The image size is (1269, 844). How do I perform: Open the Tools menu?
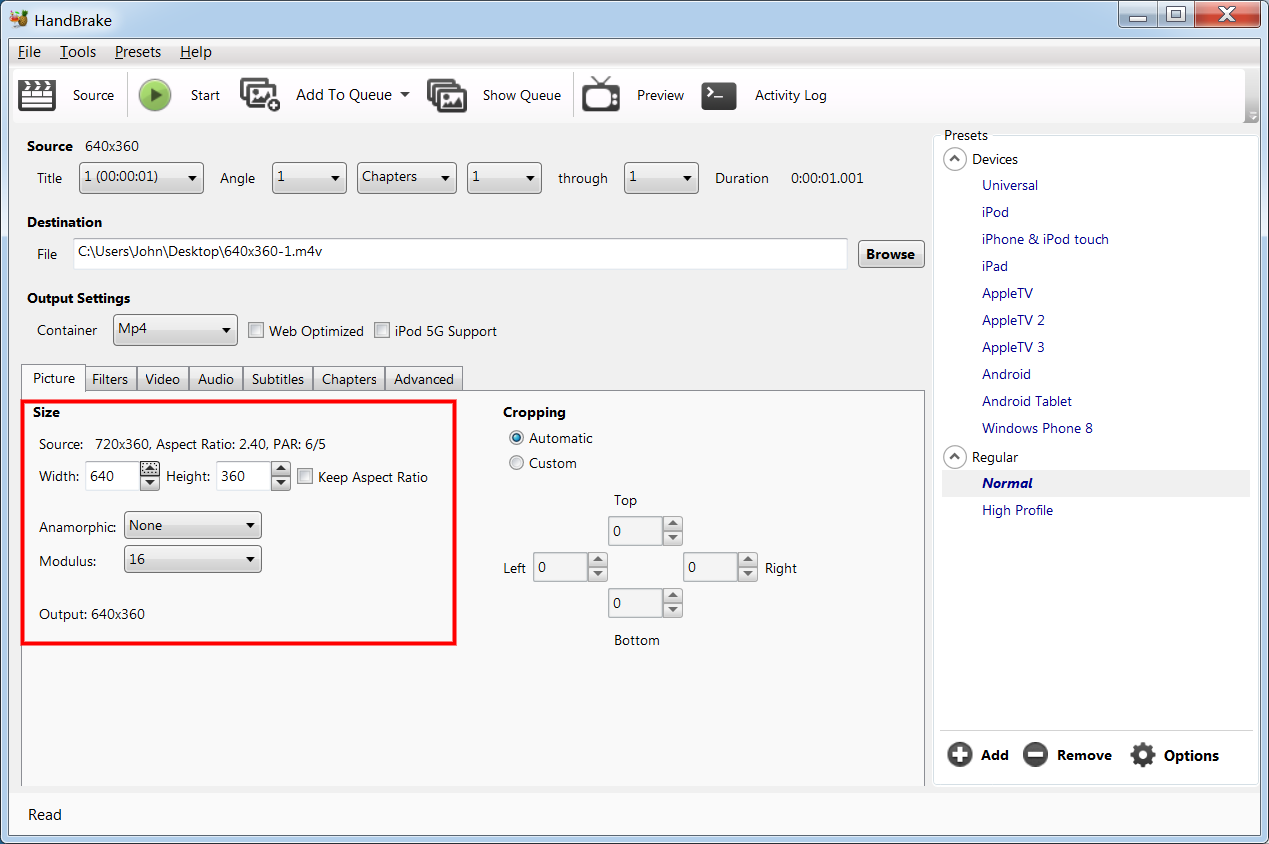click(78, 52)
